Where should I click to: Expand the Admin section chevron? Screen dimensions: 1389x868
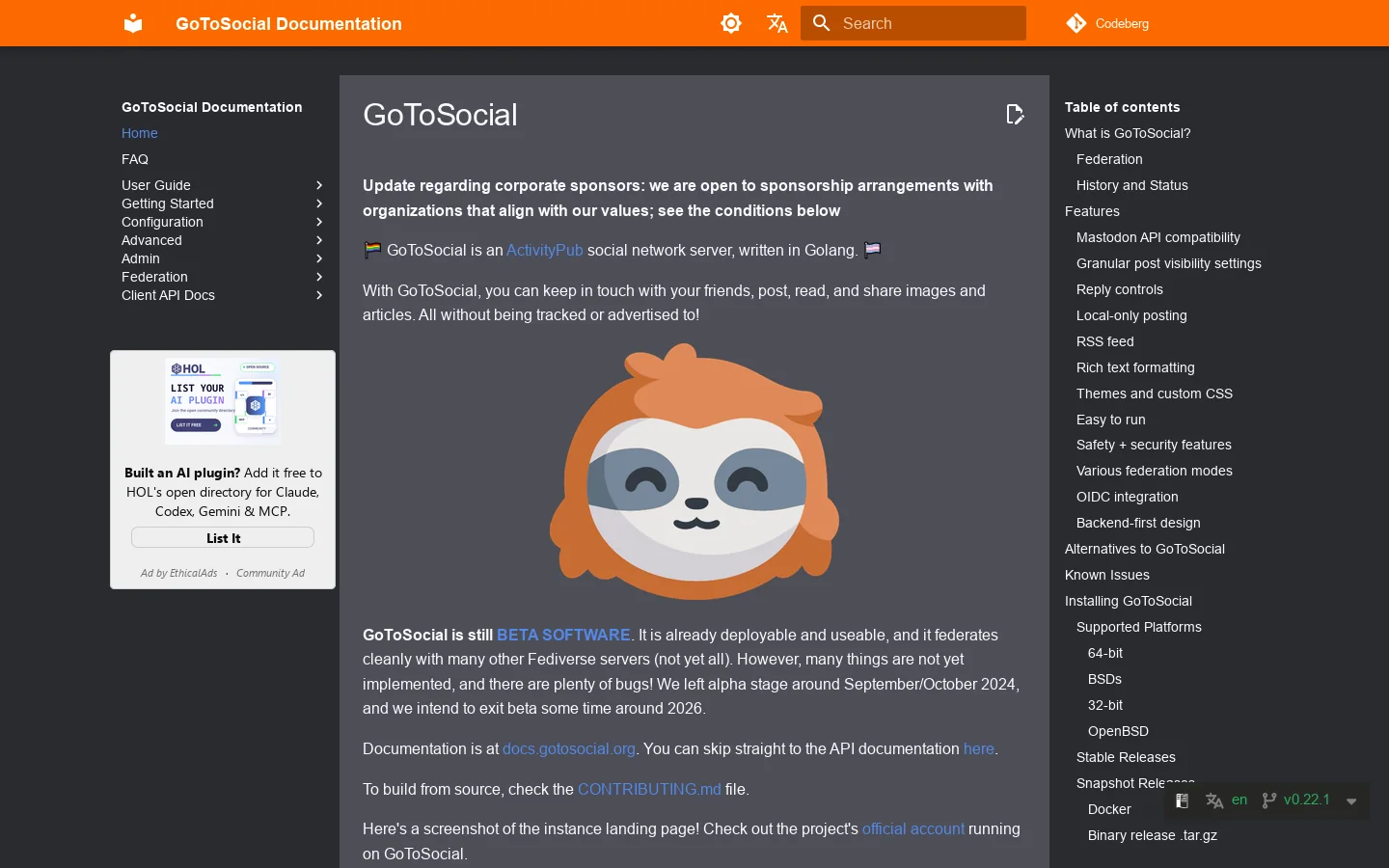click(x=319, y=258)
